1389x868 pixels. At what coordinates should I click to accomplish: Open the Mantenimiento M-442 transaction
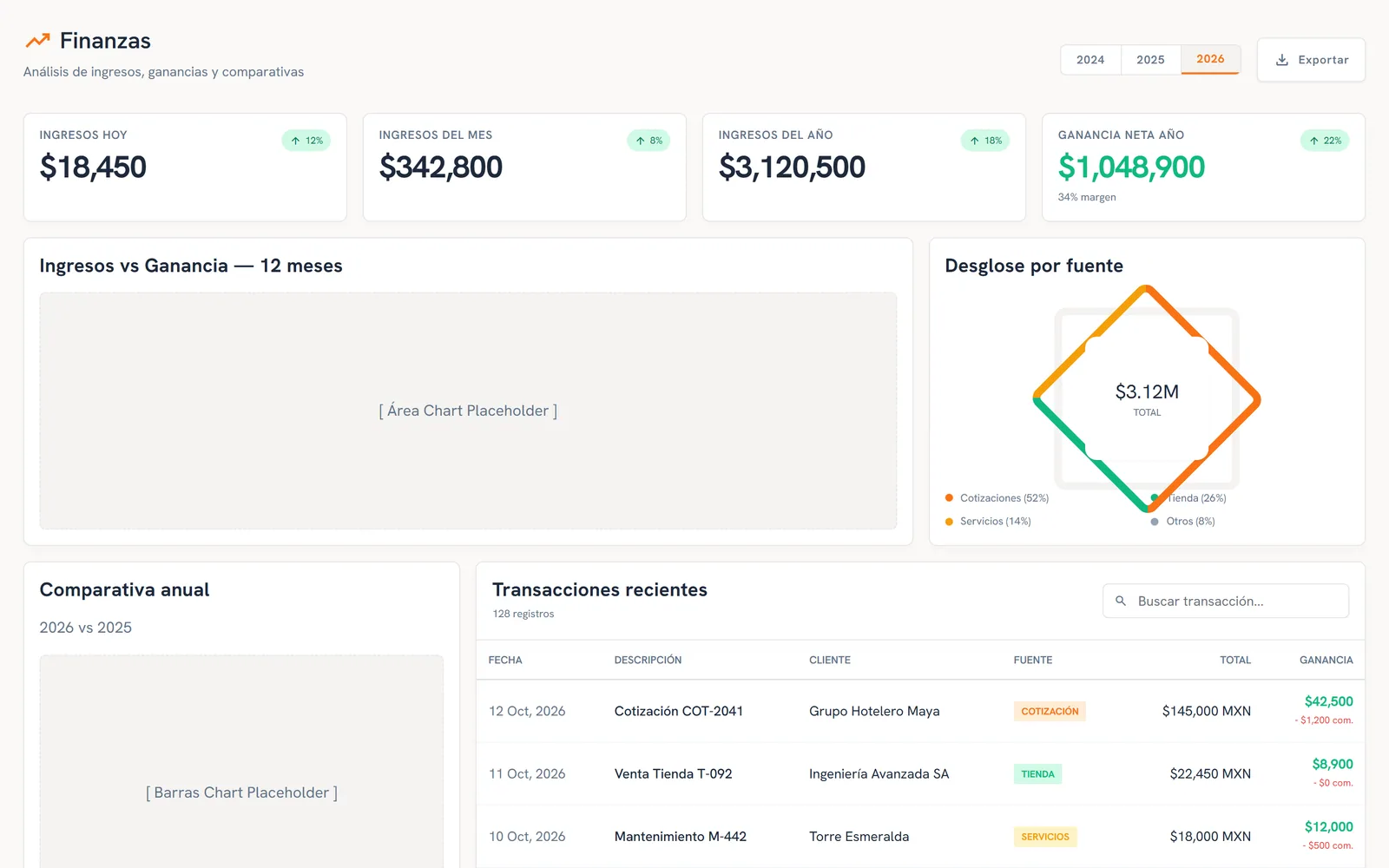(x=681, y=837)
